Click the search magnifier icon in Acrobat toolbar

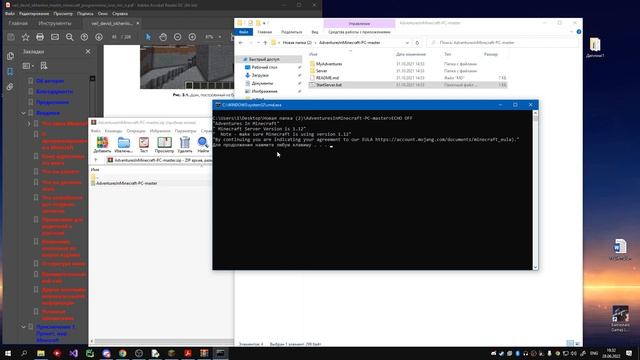[x=70, y=37]
